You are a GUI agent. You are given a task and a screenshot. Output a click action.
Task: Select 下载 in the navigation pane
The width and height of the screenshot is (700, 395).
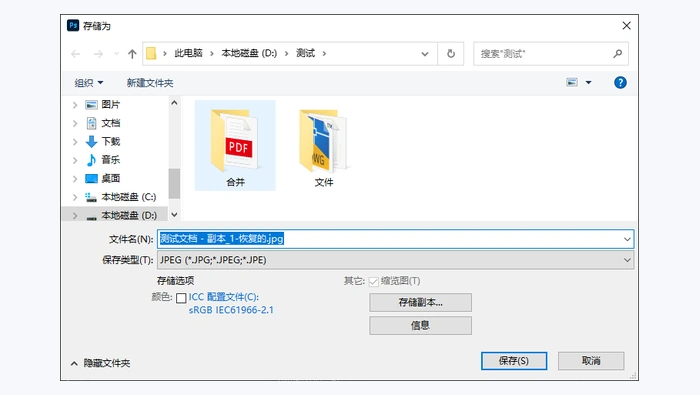click(x=111, y=141)
